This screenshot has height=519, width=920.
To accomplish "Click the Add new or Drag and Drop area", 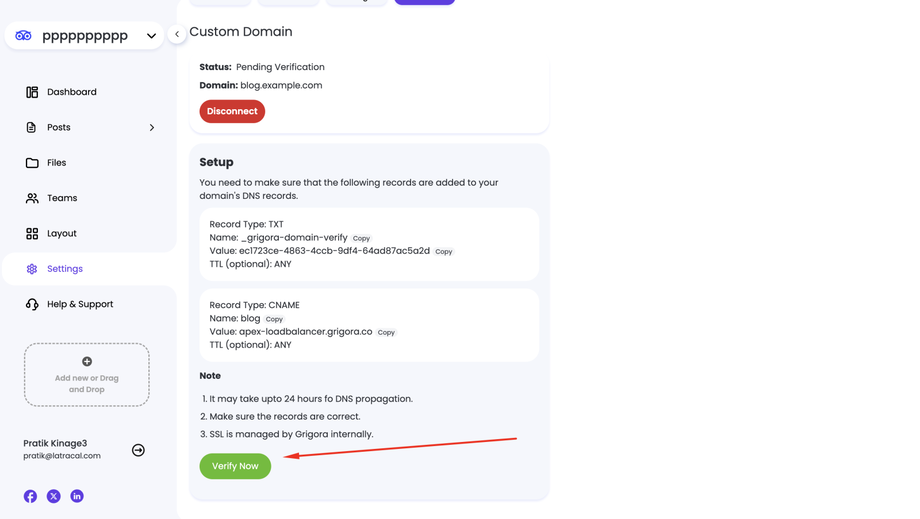I will point(87,375).
